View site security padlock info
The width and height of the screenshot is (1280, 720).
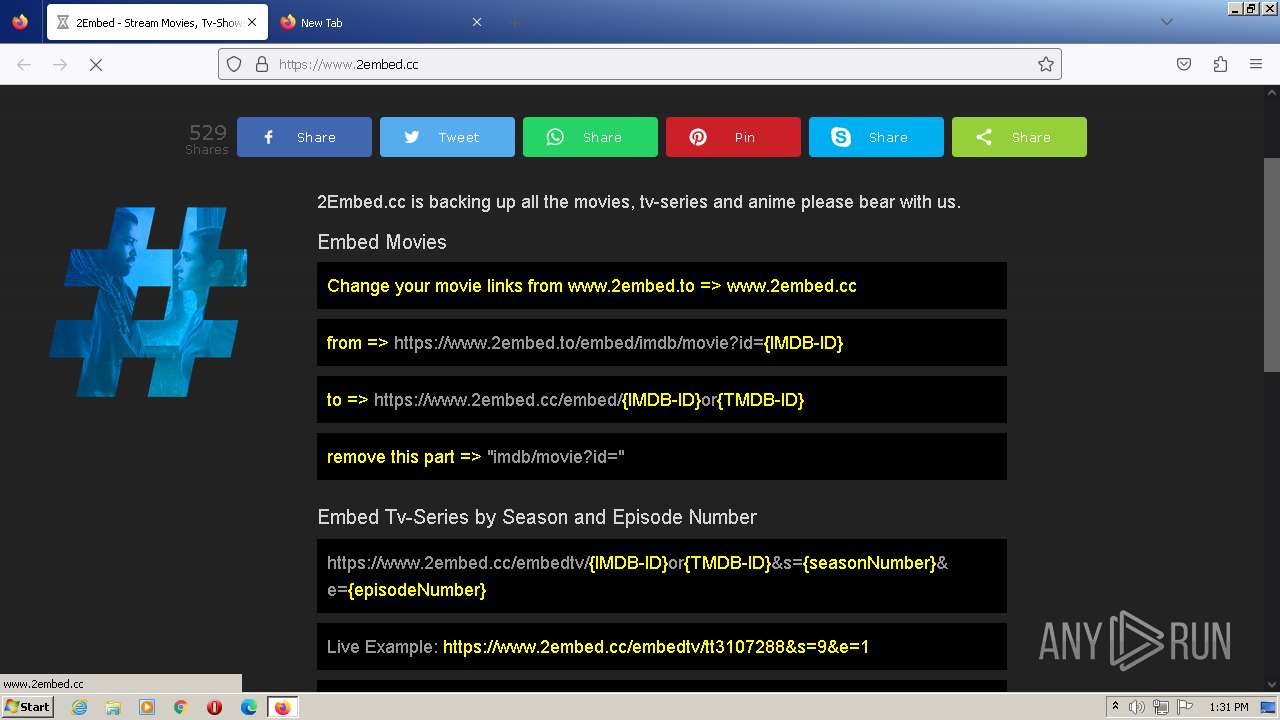coord(262,64)
